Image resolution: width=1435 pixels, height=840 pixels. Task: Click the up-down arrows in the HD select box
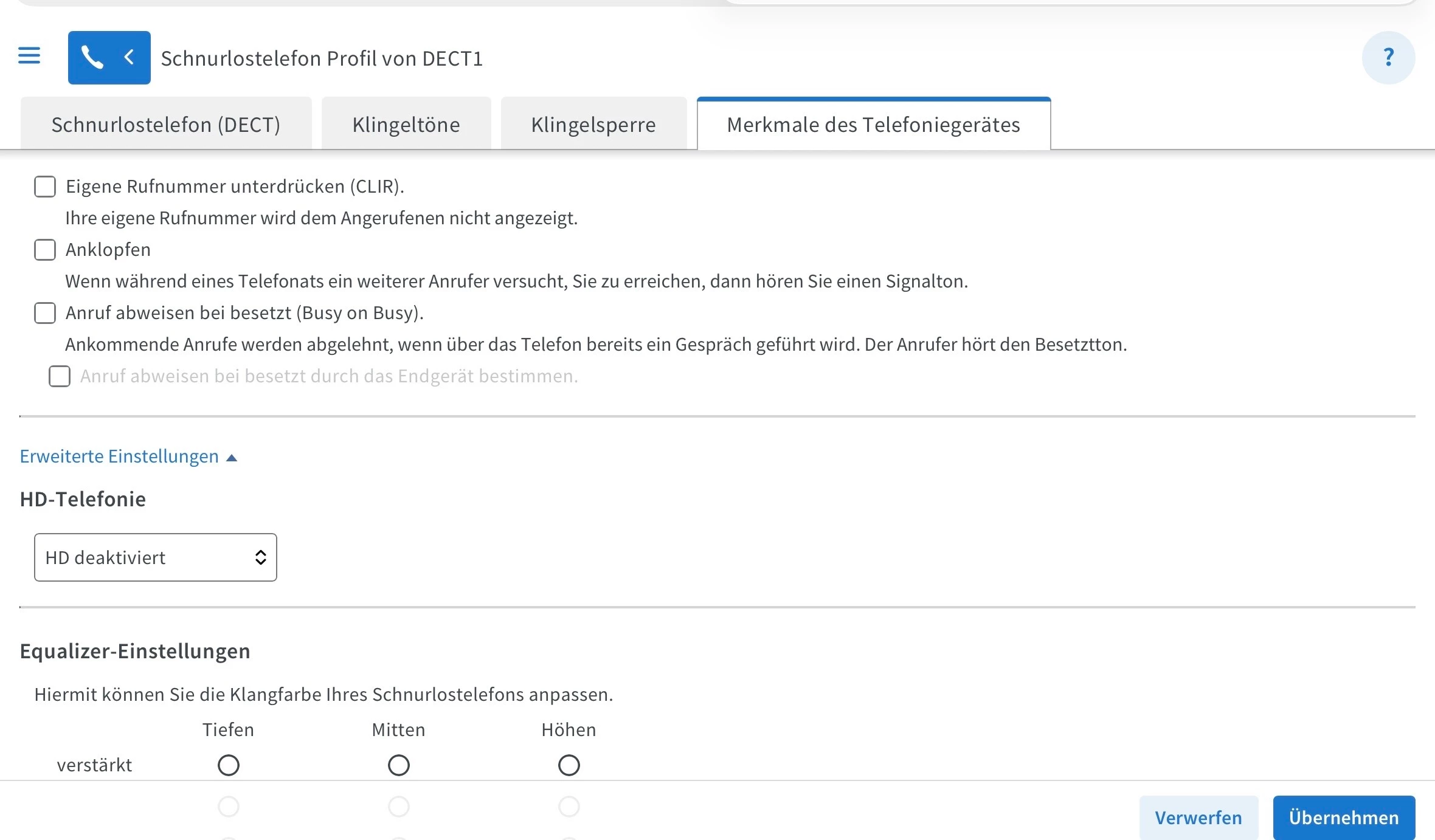click(x=261, y=557)
